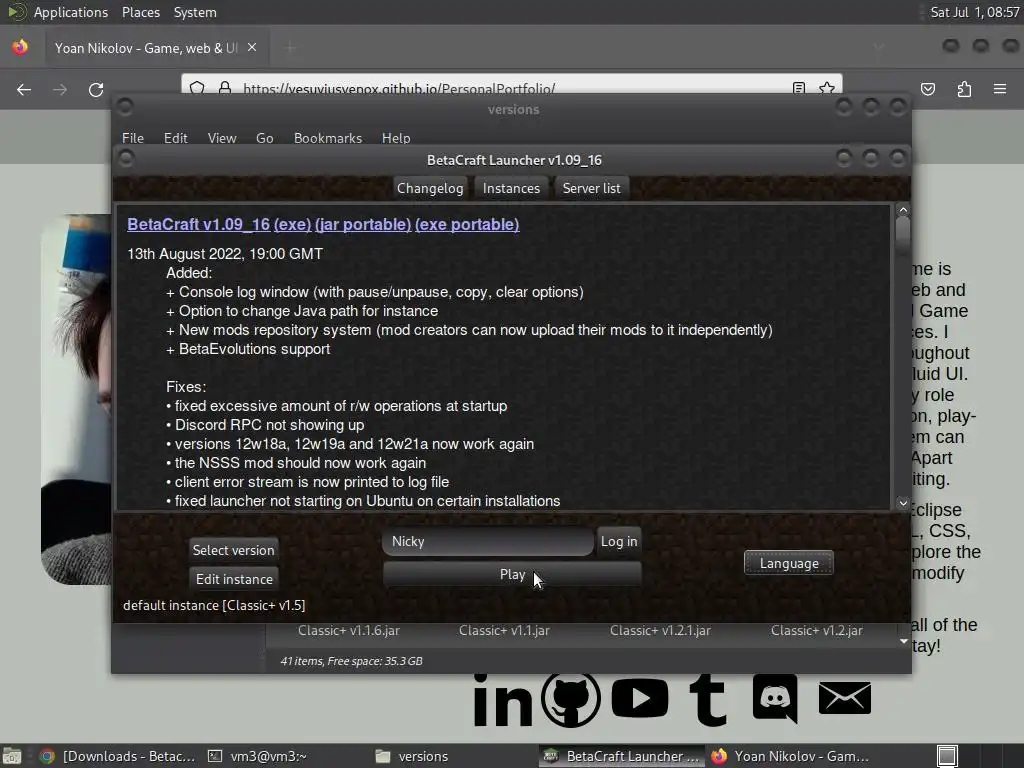This screenshot has height=768, width=1024.
Task: Open the Pocket save icon in Firefox
Action: (x=928, y=89)
